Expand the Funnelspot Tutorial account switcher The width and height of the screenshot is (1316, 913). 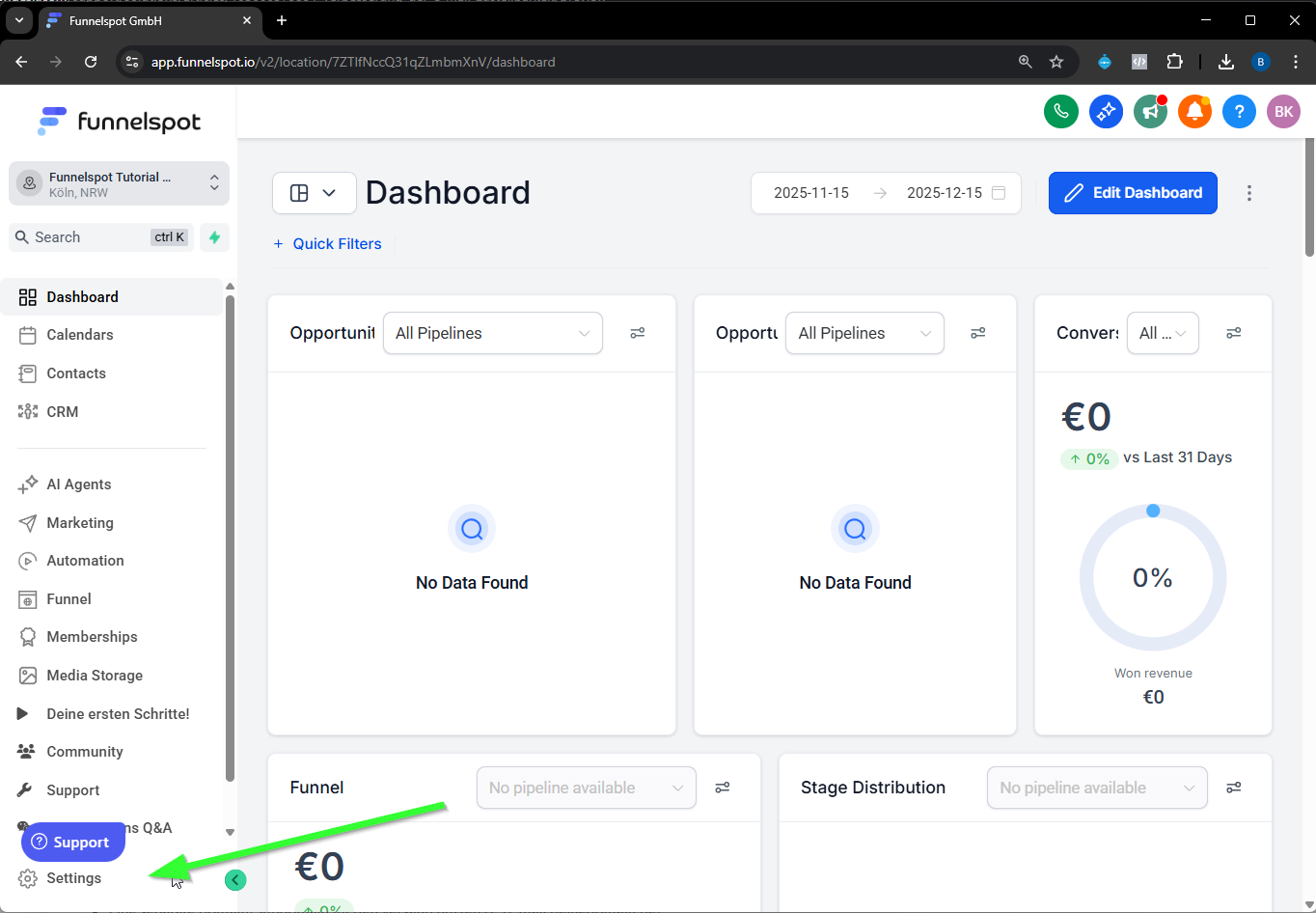[119, 183]
